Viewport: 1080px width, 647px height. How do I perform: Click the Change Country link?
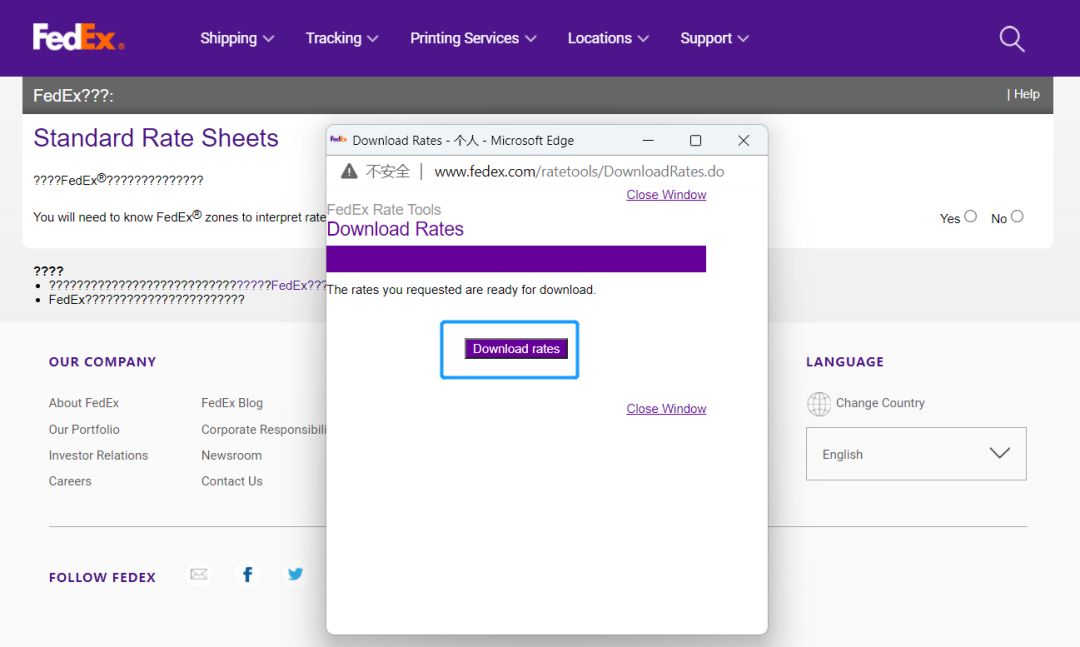pos(880,403)
